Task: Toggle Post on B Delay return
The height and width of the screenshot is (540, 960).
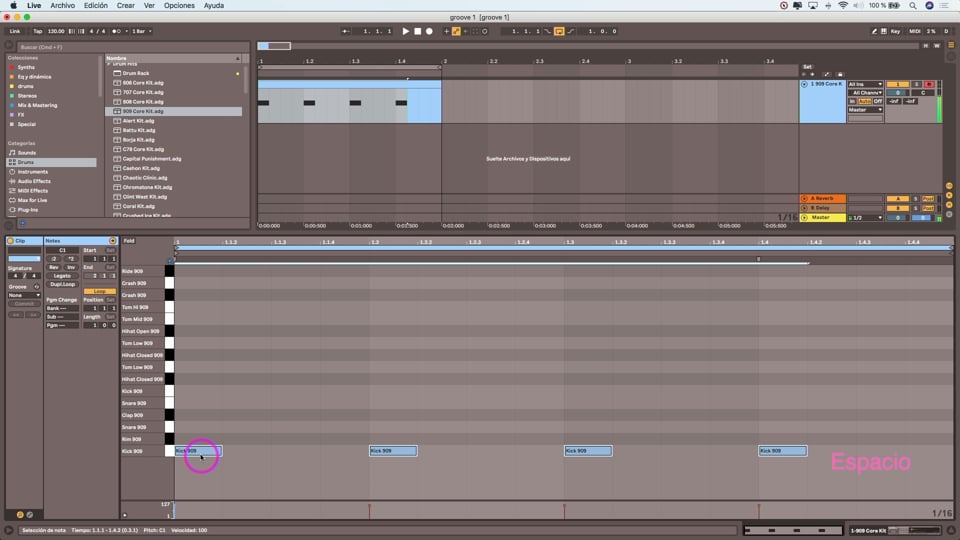Action: pyautogui.click(x=928, y=208)
